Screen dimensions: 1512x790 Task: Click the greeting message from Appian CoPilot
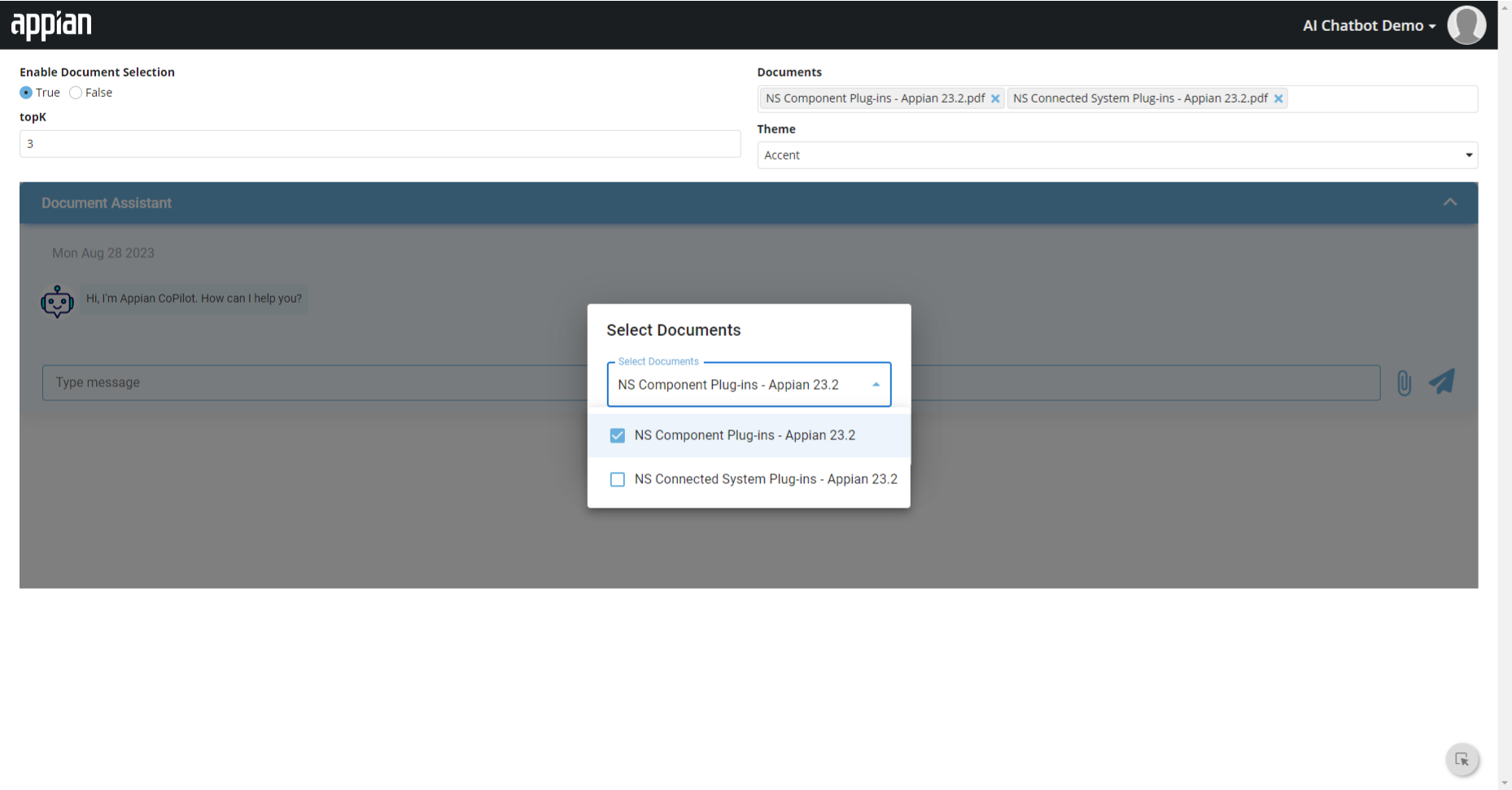(194, 298)
